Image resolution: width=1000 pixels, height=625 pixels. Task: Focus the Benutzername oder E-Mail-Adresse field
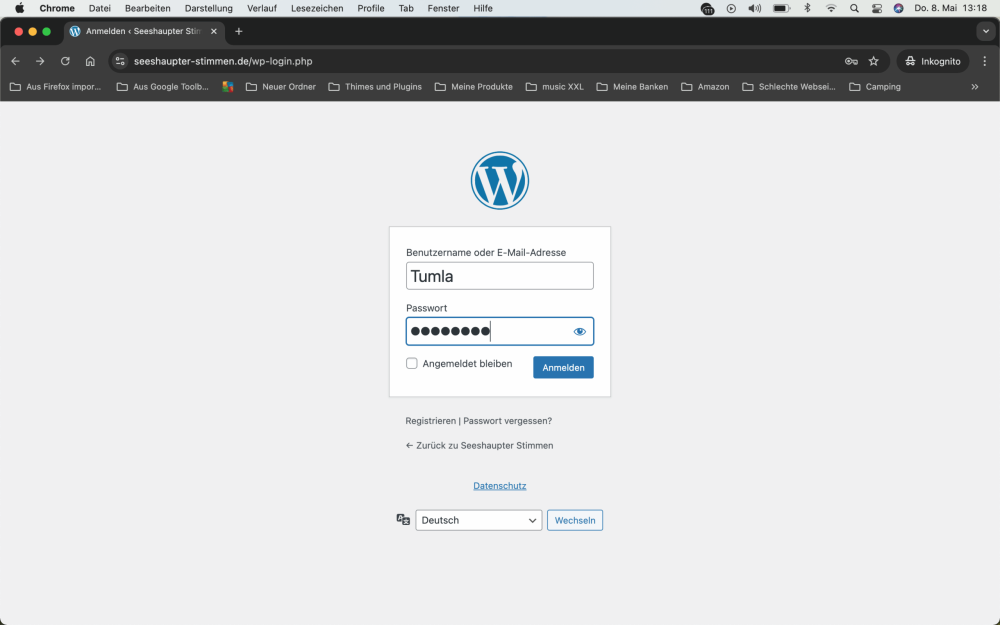(x=499, y=276)
